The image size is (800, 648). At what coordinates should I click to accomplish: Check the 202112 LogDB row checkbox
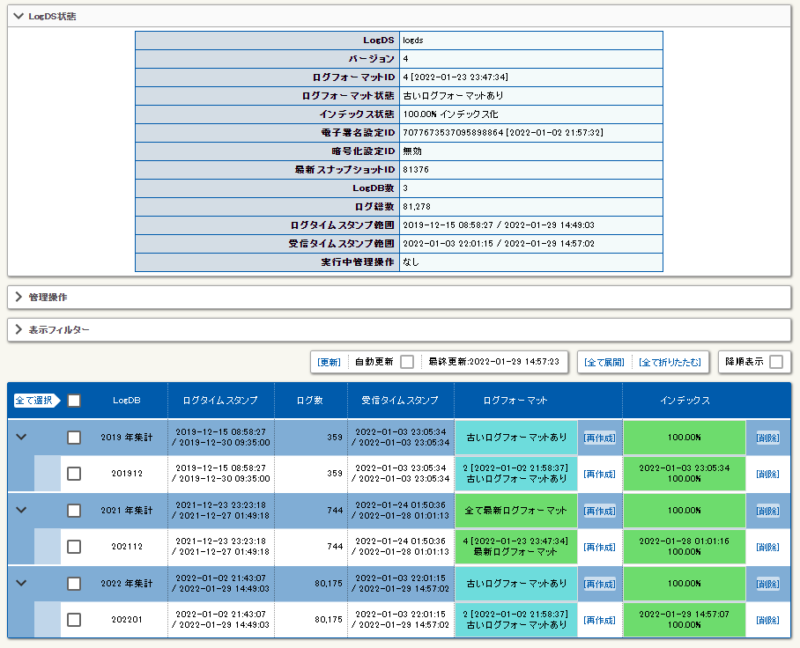(74, 546)
